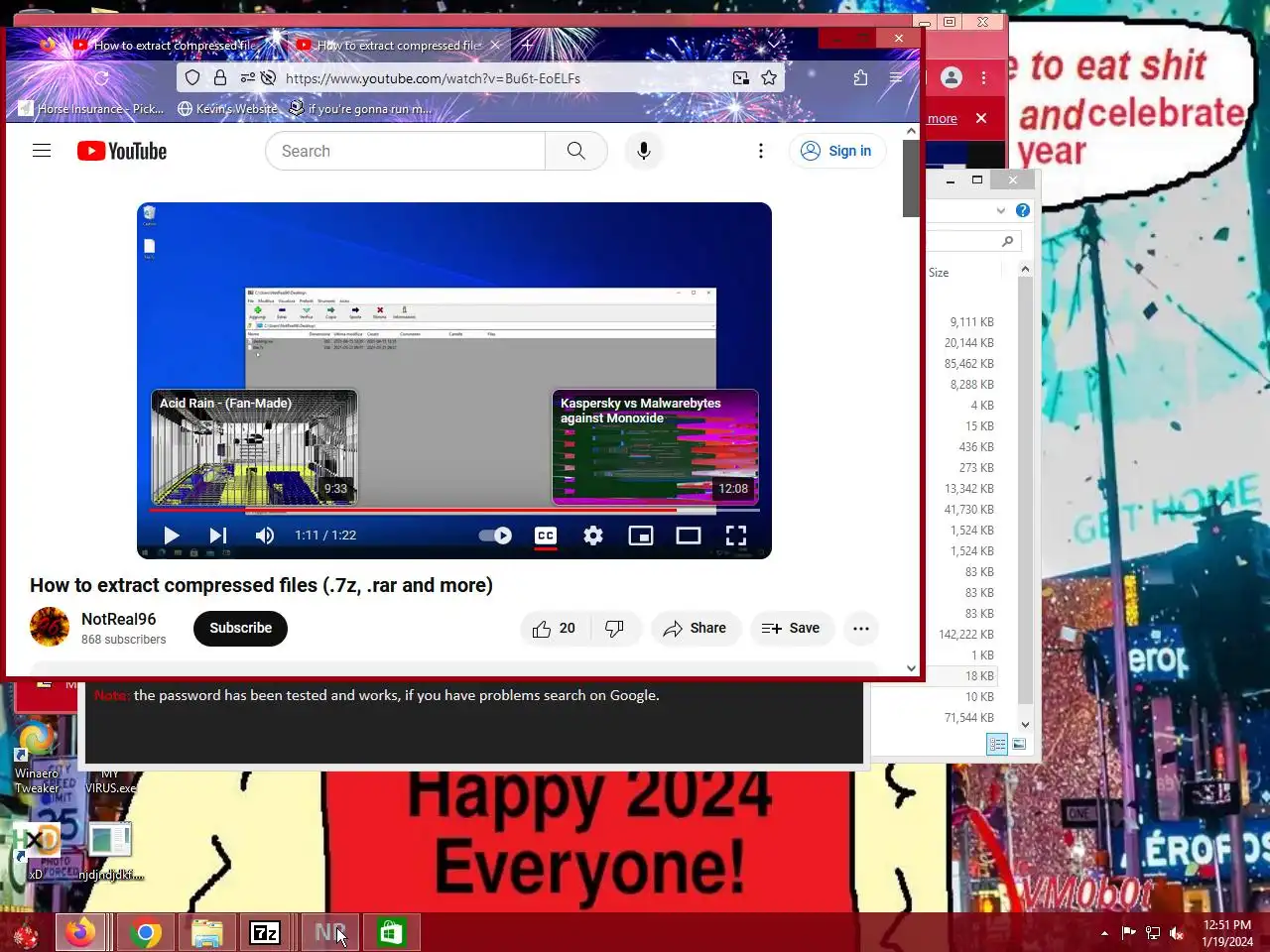Screen dimensions: 1270x952
Task: Close the second How to extract tab
Action: [x=496, y=45]
